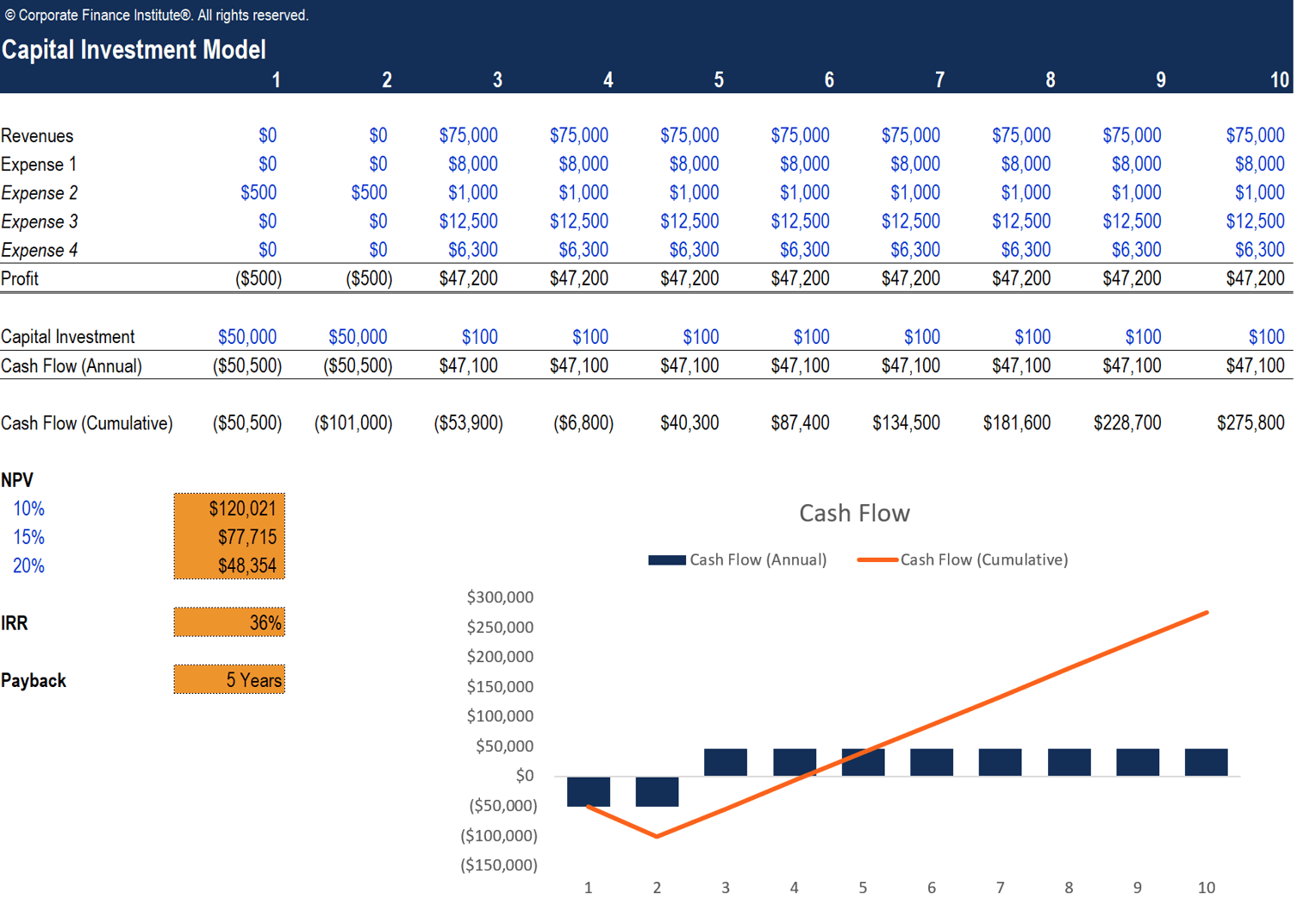Select the NPV 10% orange value cell
This screenshot has height=924, width=1297.
(228, 509)
